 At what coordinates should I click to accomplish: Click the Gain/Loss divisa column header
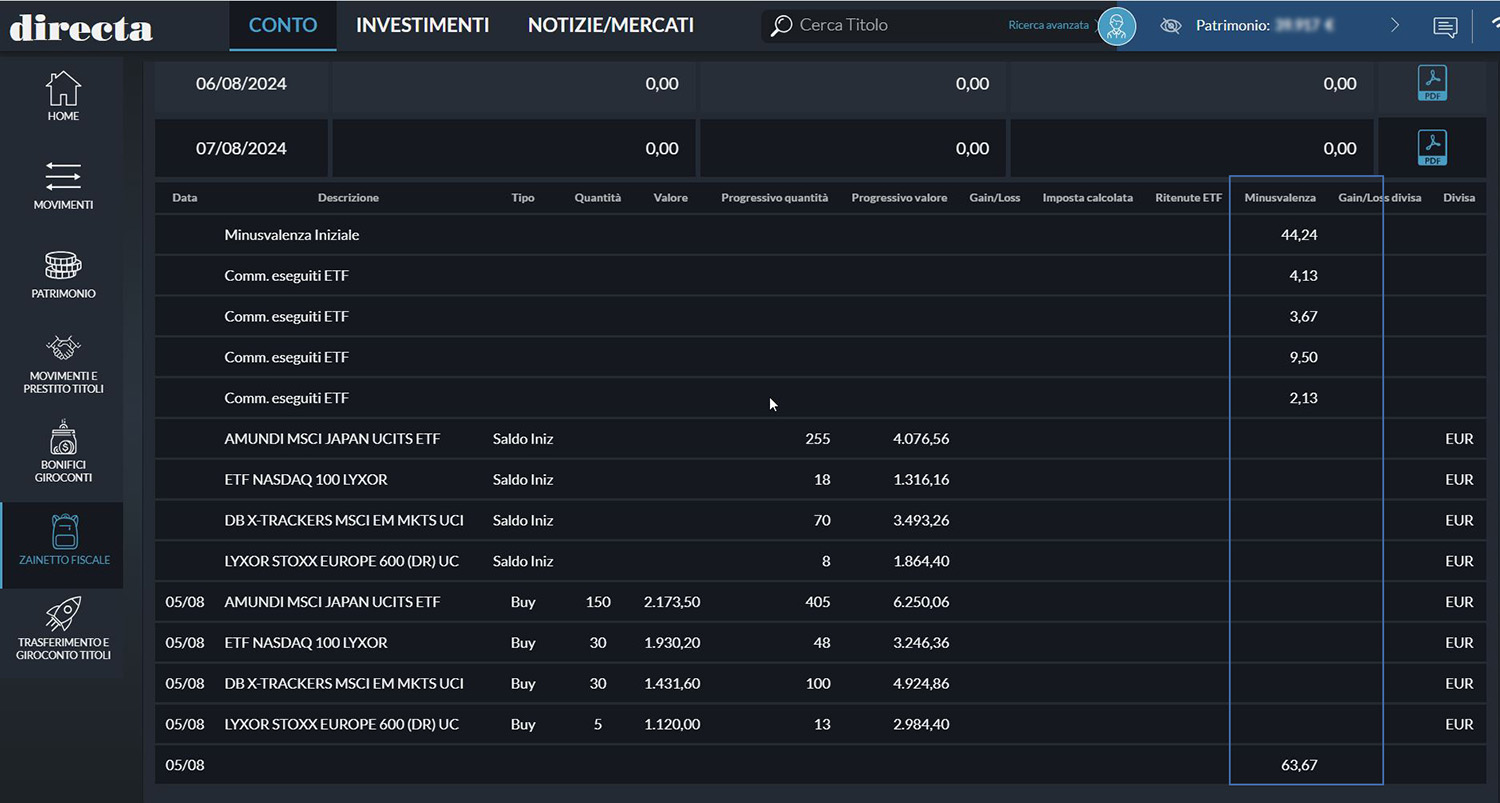click(1380, 198)
